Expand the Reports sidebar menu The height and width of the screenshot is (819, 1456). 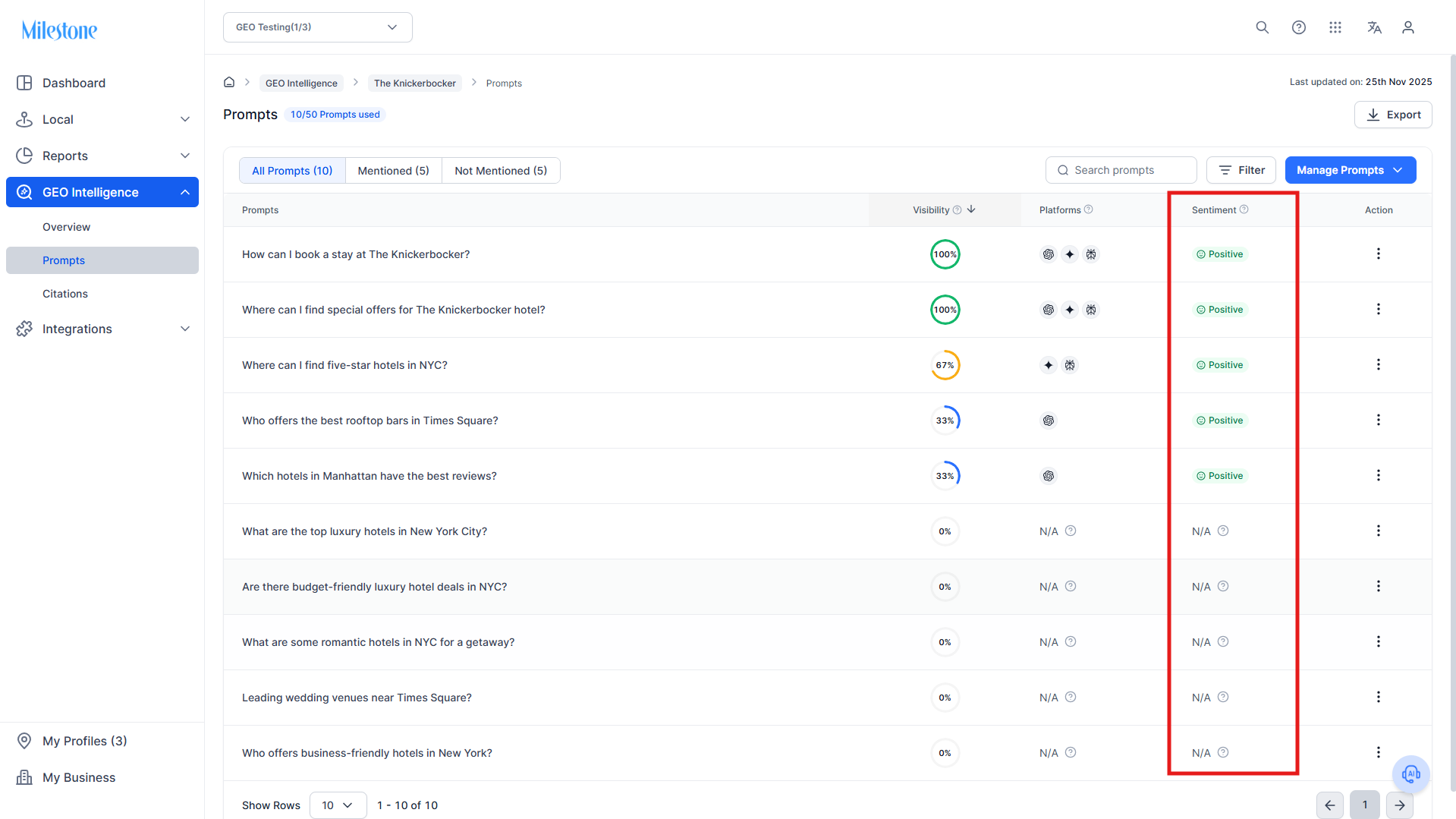click(x=102, y=156)
